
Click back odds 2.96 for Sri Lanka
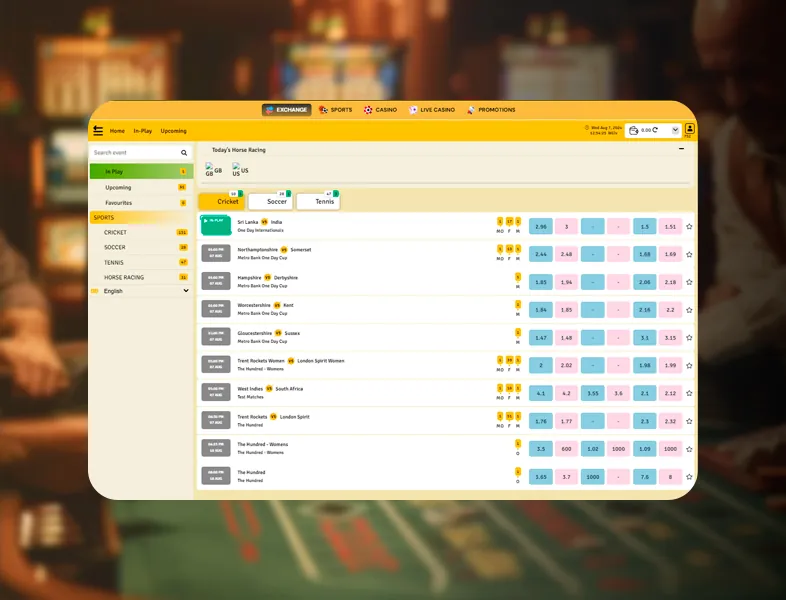(541, 227)
